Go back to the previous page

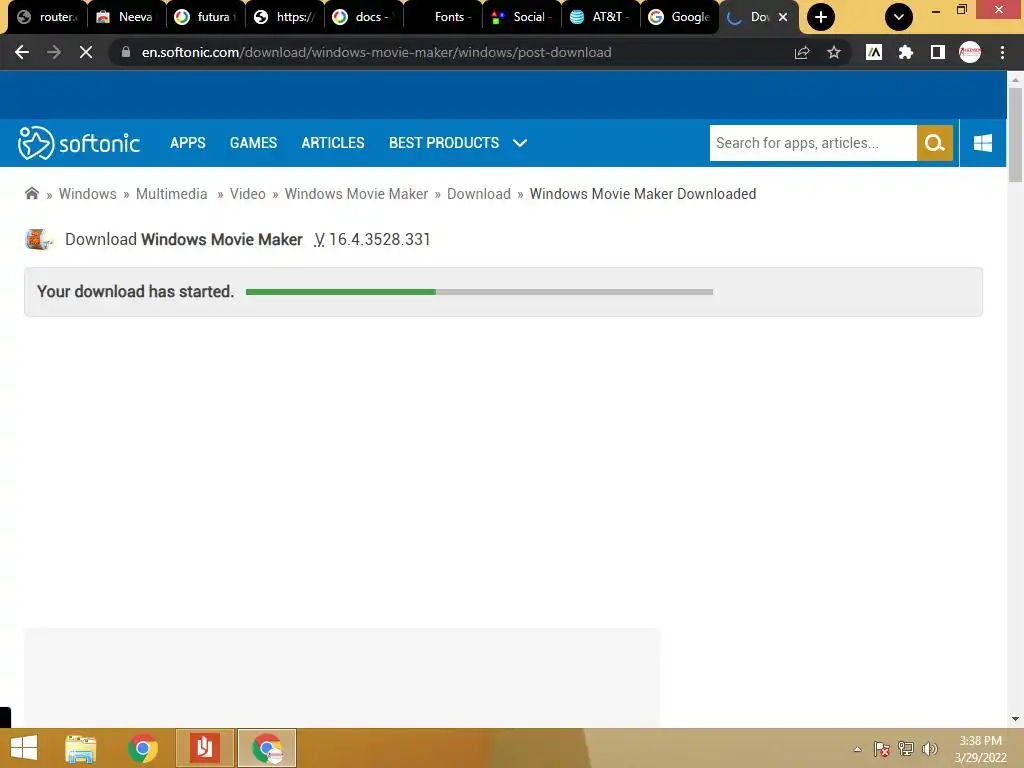[x=22, y=52]
